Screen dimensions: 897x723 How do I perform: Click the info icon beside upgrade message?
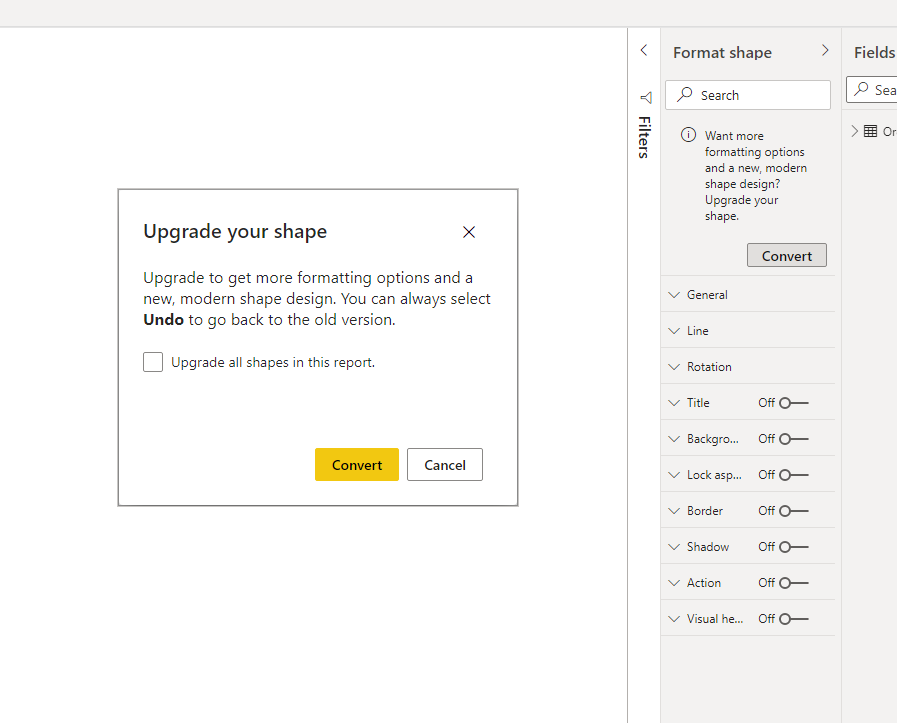[x=688, y=135]
